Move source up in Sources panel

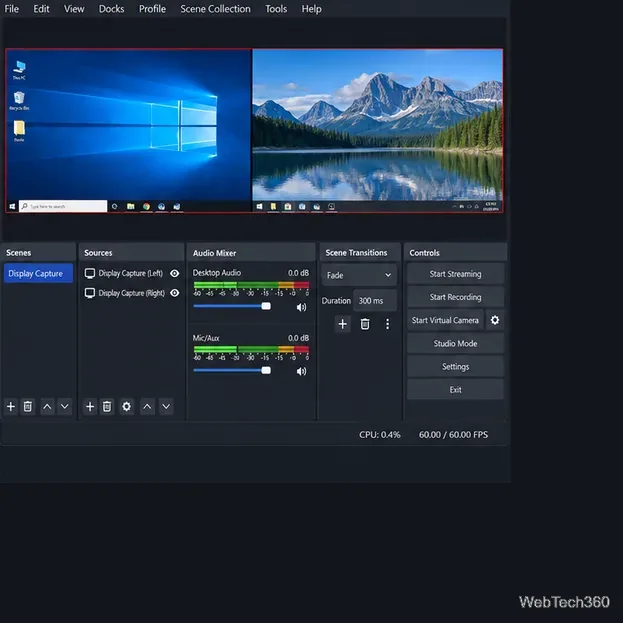pyautogui.click(x=147, y=406)
